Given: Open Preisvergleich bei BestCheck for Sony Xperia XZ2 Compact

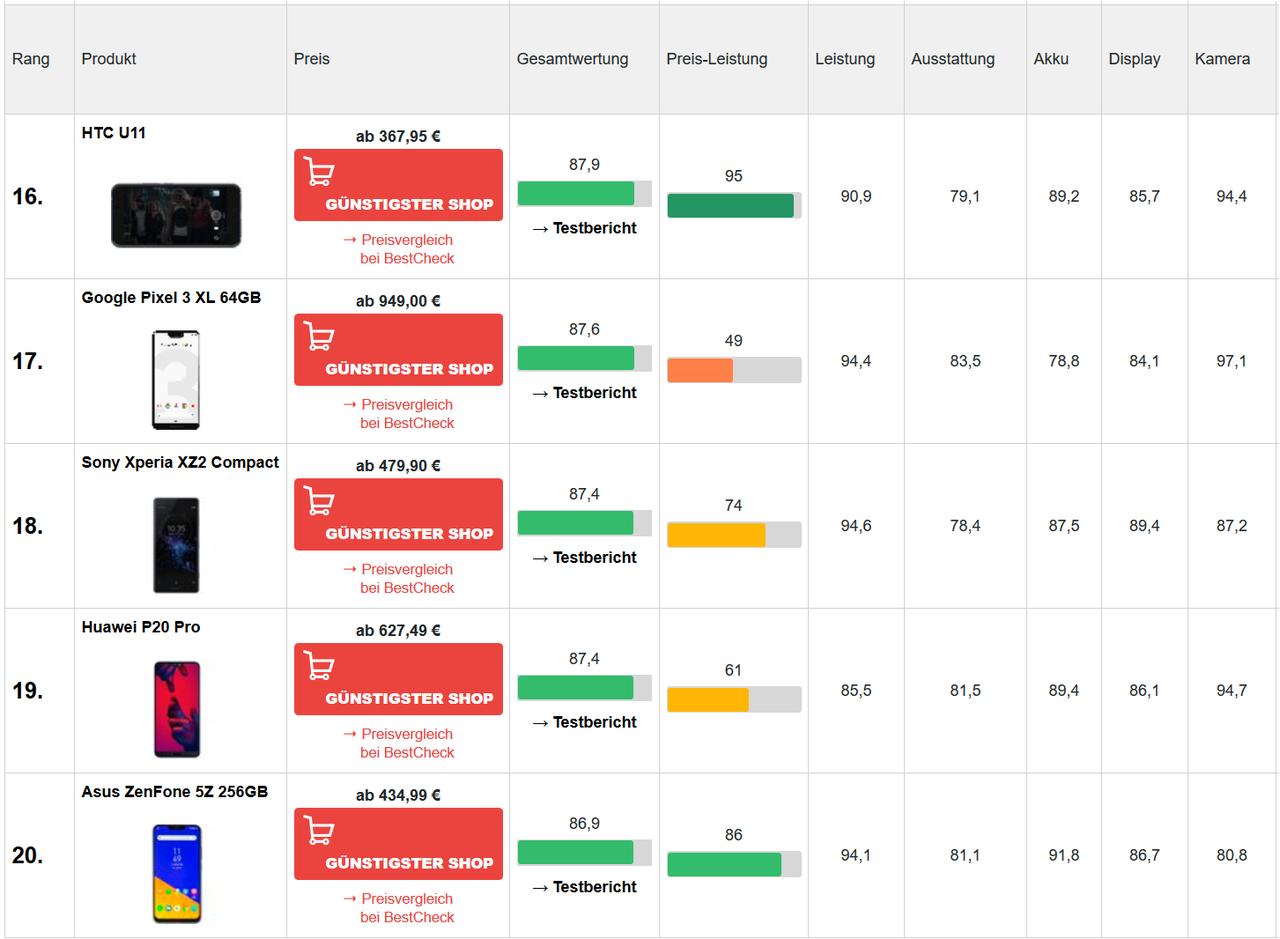Looking at the screenshot, I should click(398, 578).
